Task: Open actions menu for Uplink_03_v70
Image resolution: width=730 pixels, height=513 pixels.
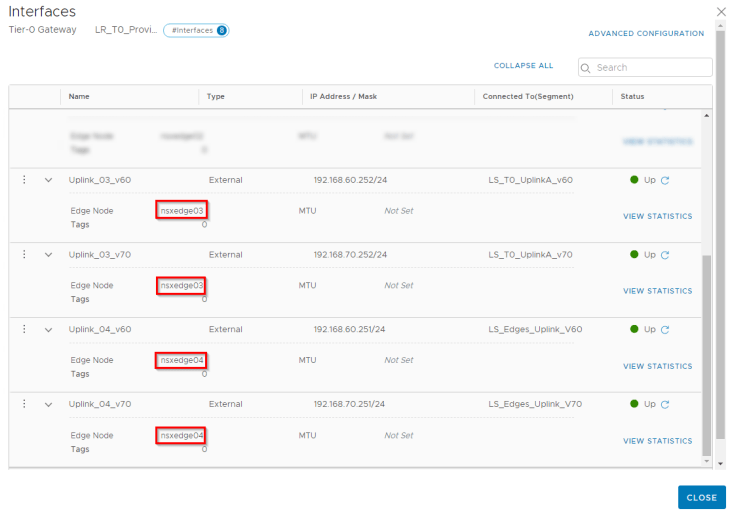Action: click(24, 255)
